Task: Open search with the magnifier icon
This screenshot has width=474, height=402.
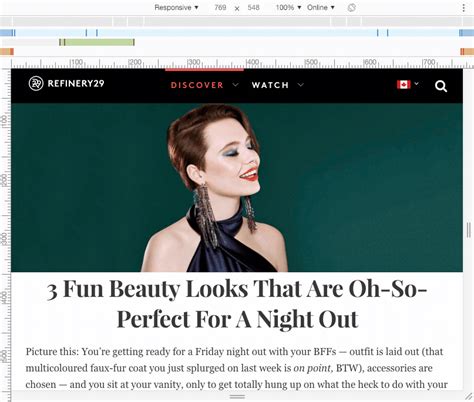Action: [441, 86]
